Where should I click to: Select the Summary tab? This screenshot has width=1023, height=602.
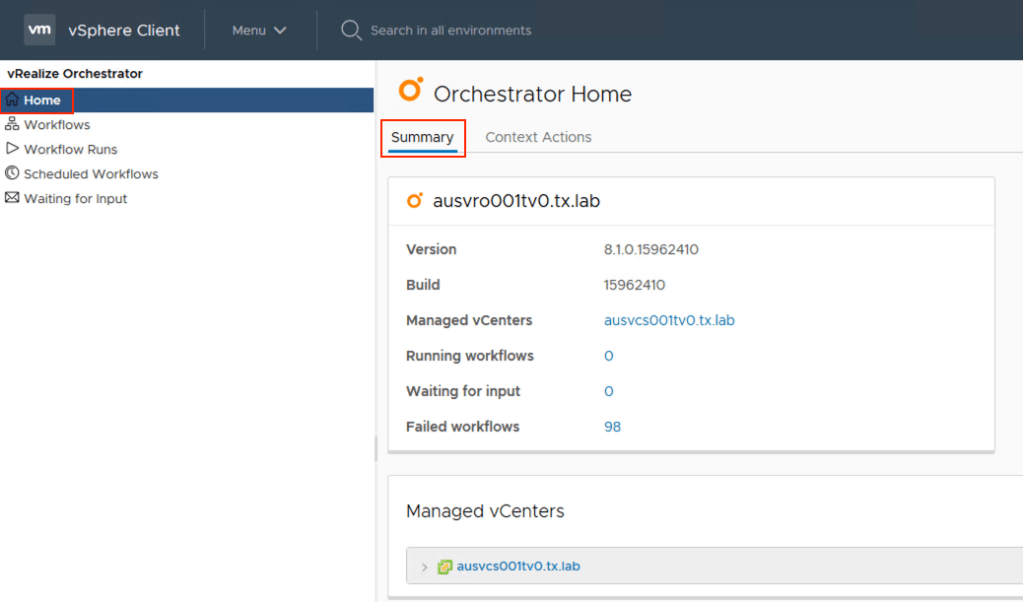pos(422,137)
